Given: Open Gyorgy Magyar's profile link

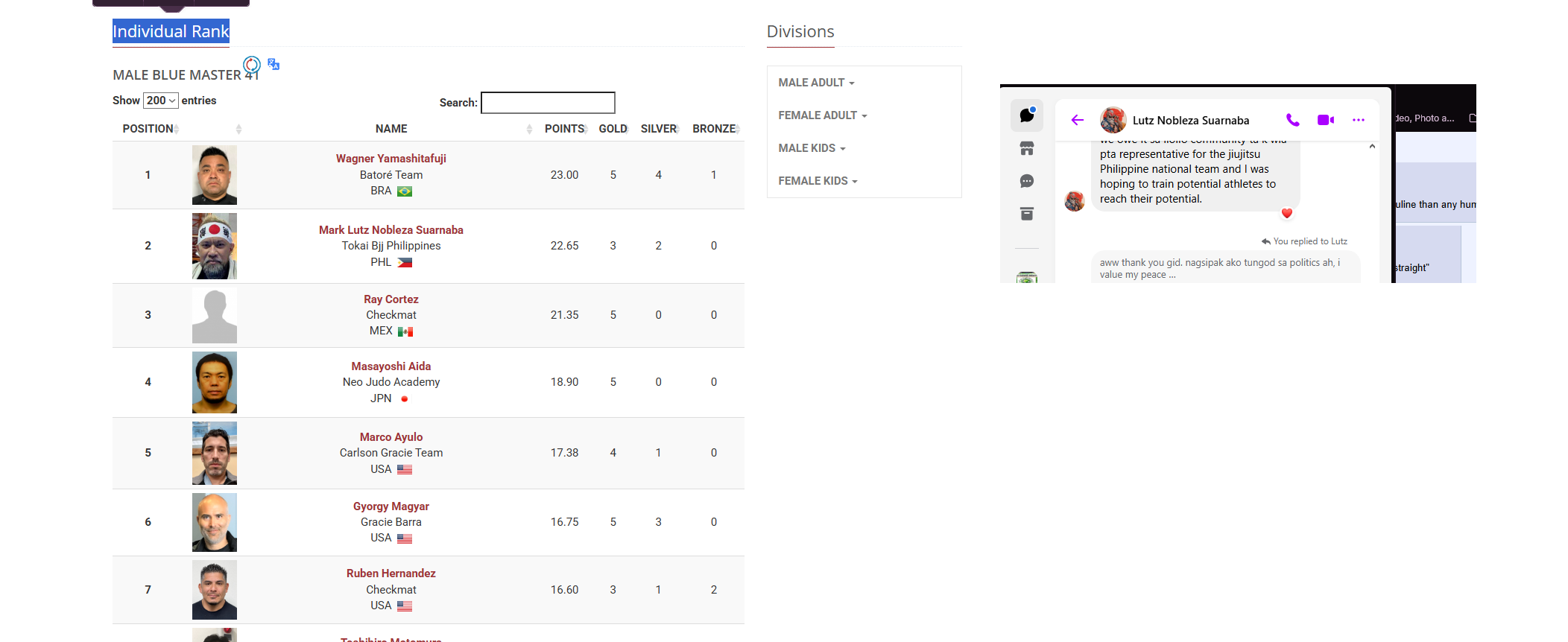Looking at the screenshot, I should tap(391, 506).
